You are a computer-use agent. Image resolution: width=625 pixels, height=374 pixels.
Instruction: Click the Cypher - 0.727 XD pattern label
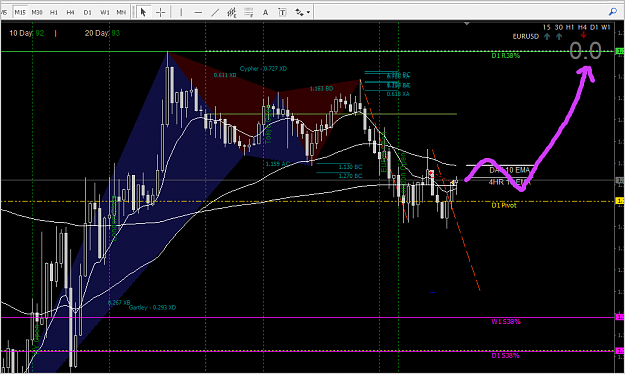263,69
